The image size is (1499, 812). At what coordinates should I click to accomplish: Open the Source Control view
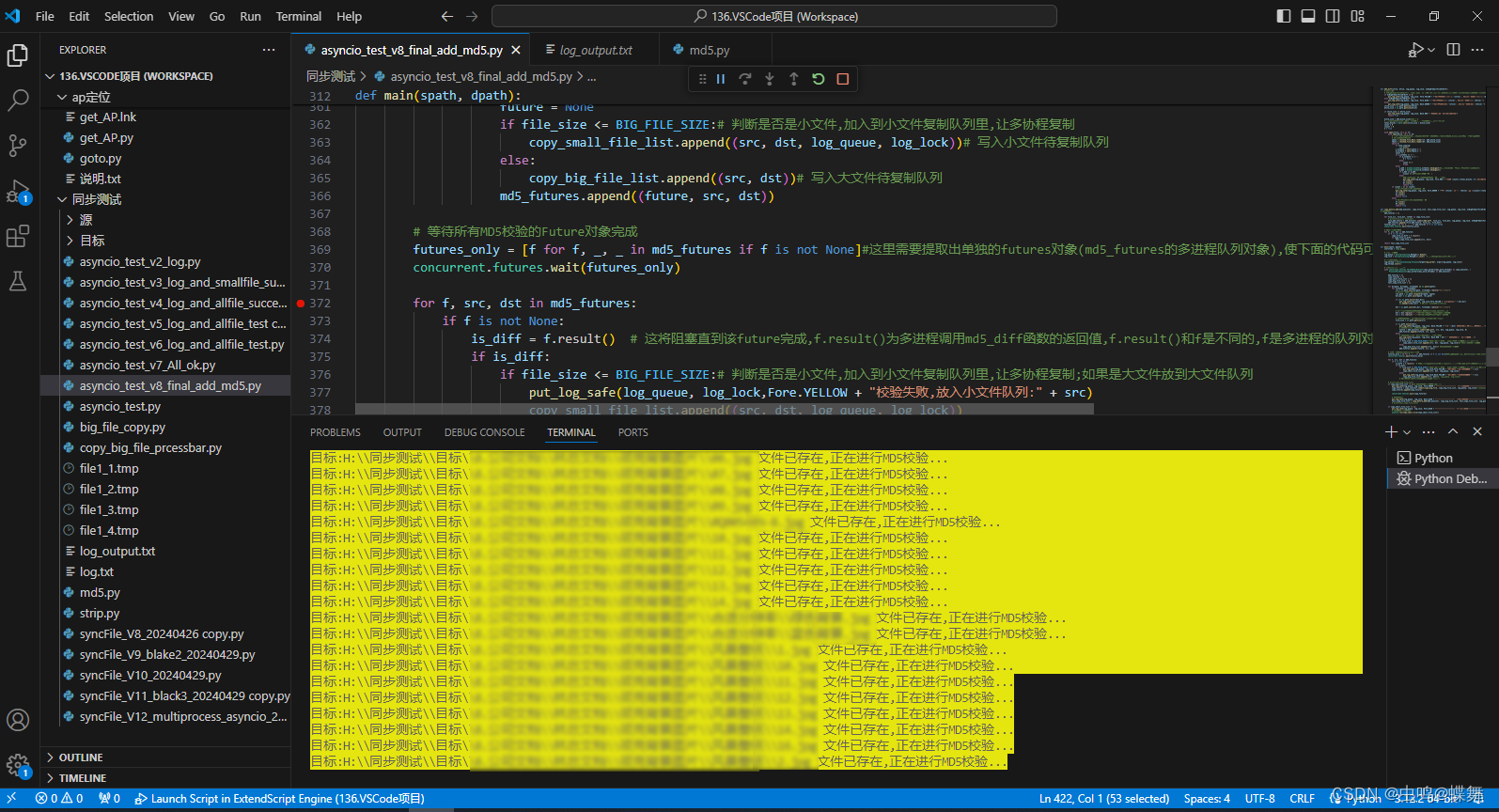coord(18,145)
